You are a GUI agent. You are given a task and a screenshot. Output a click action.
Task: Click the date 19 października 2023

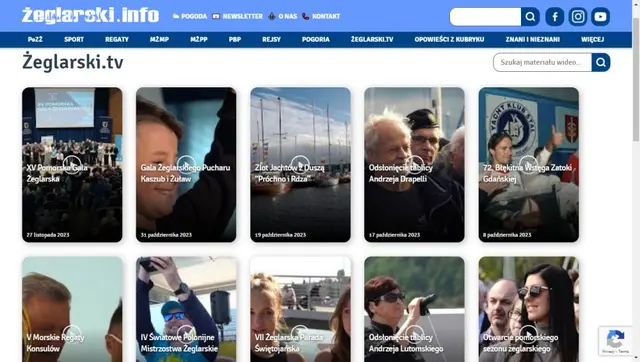[280, 235]
